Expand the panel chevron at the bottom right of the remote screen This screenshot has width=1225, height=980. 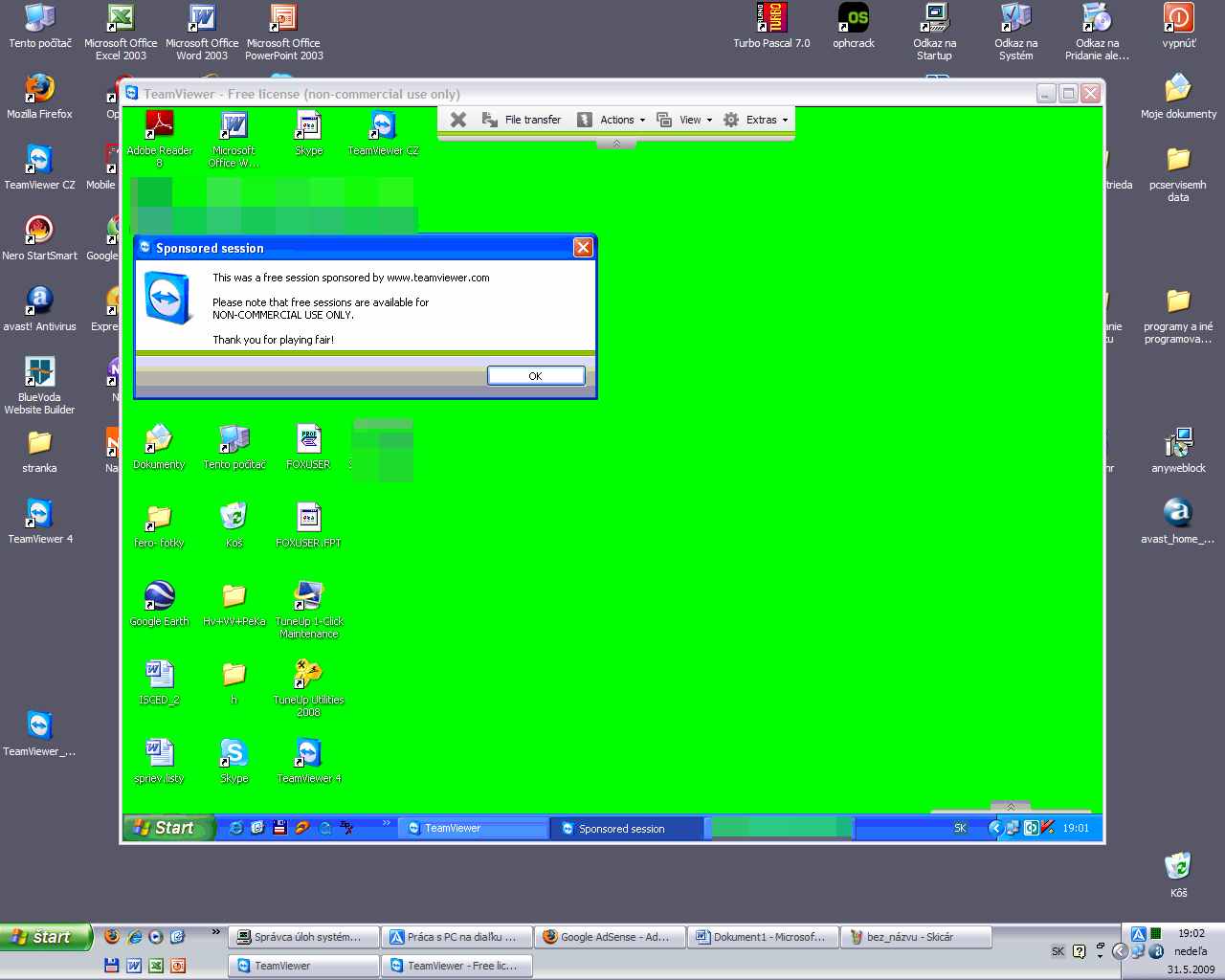(1011, 807)
